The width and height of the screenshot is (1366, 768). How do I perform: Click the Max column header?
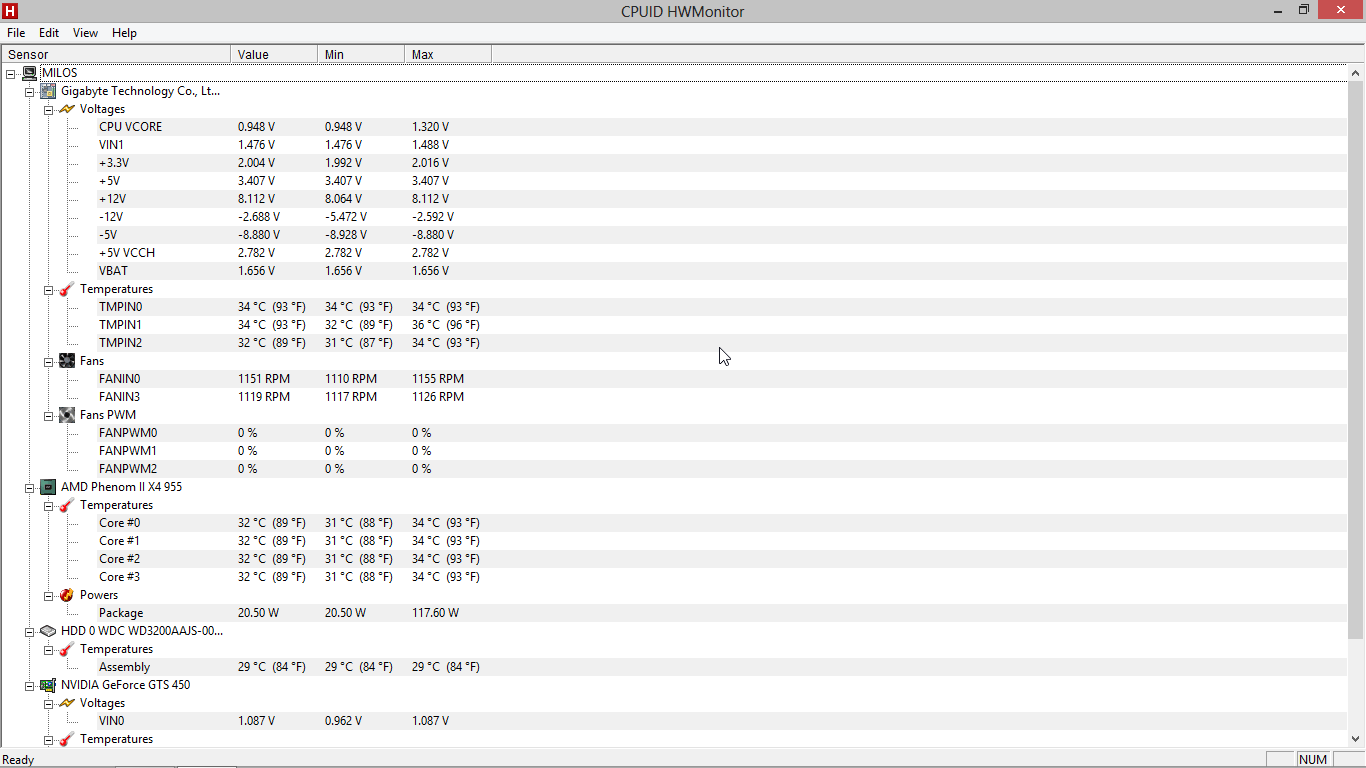[x=448, y=54]
